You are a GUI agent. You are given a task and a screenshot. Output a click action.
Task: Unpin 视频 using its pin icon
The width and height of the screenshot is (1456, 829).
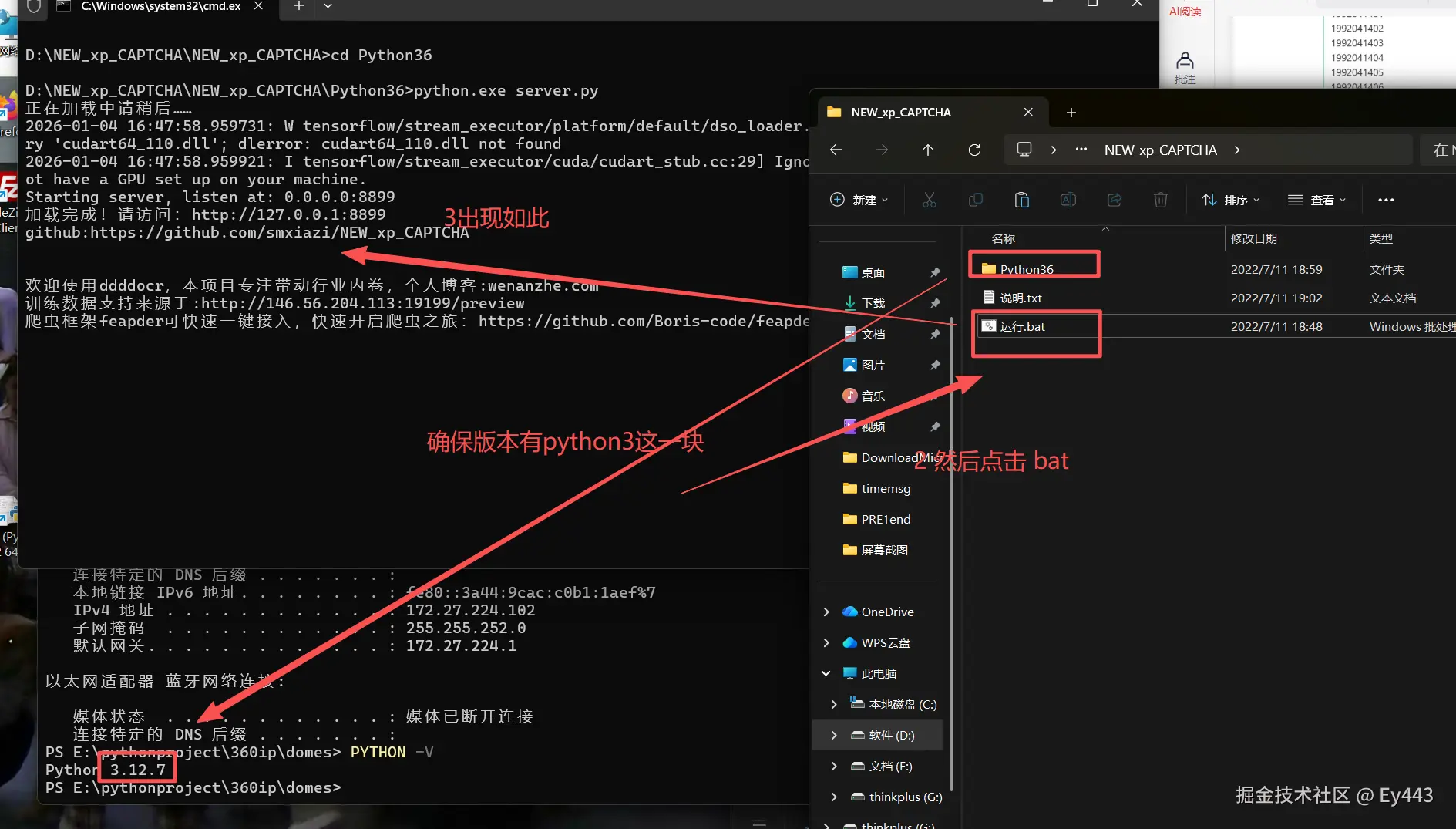click(935, 426)
